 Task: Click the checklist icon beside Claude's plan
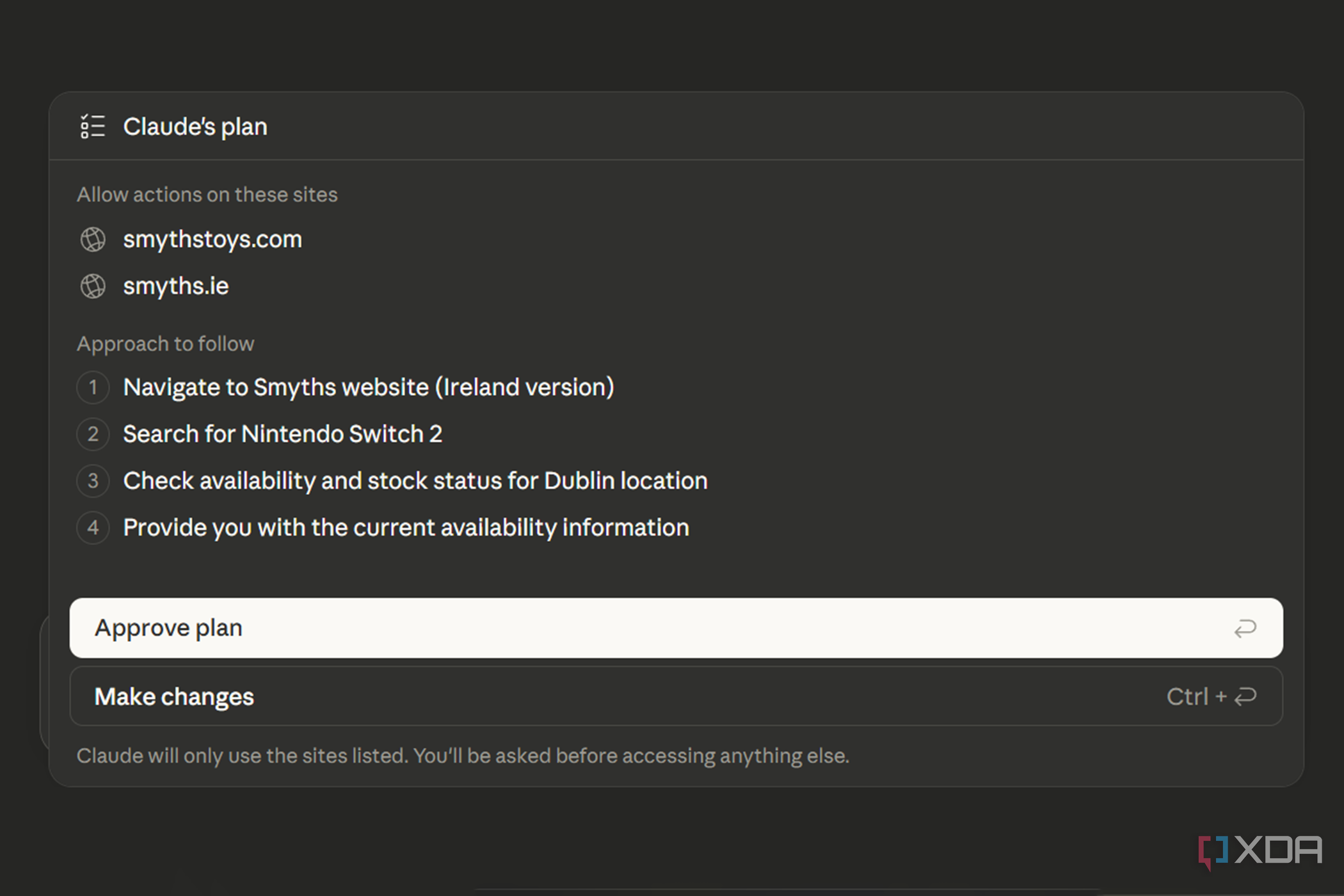point(93,126)
